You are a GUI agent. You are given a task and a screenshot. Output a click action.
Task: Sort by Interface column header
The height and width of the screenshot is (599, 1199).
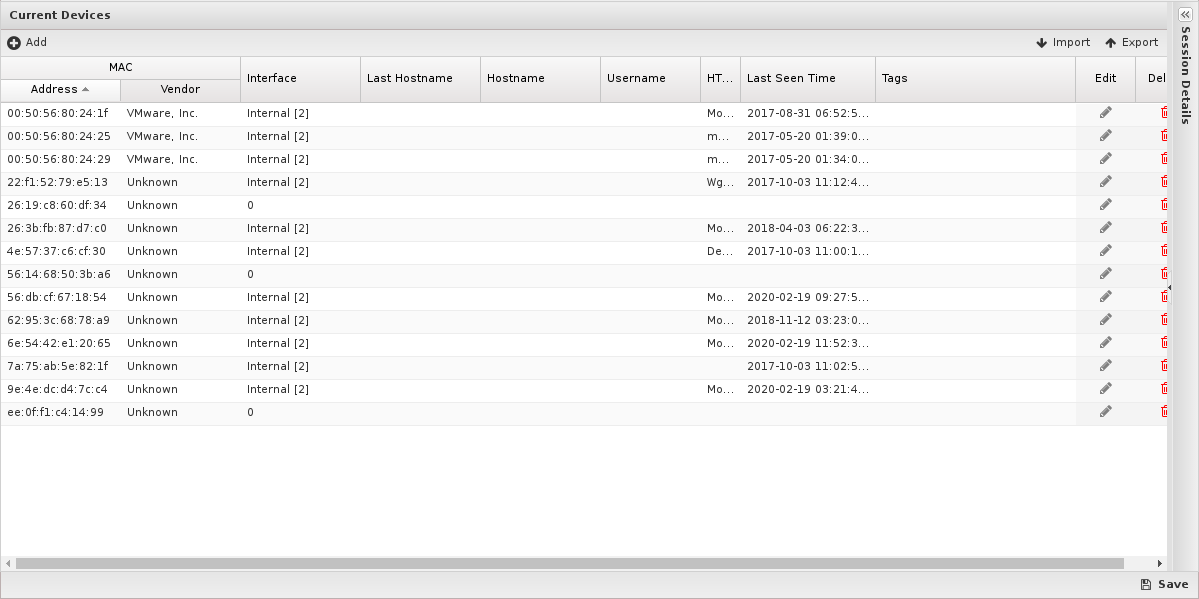click(301, 79)
